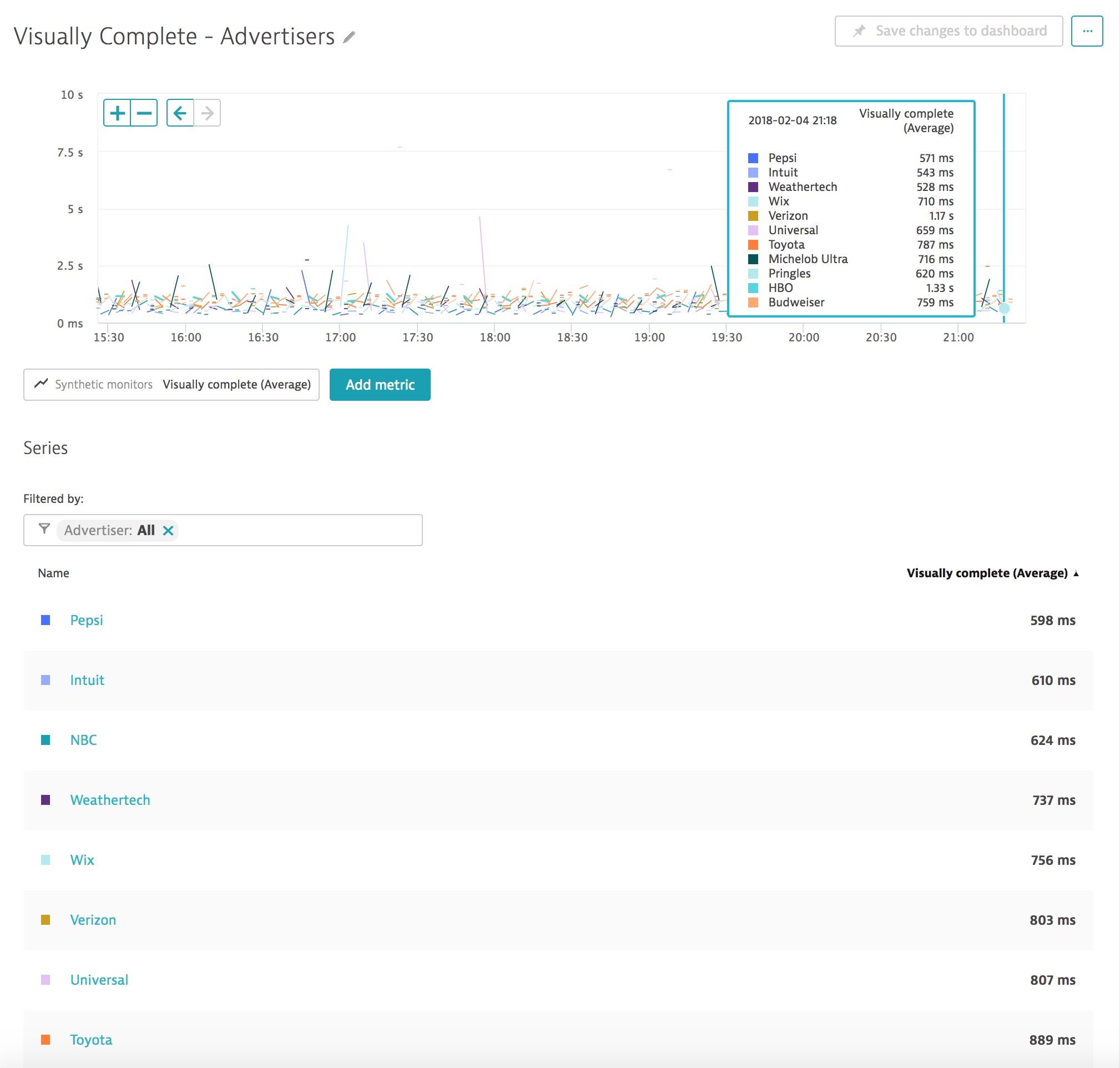Click the 889 ms value for Toyota
This screenshot has width=1120, height=1068.
(x=1052, y=1040)
